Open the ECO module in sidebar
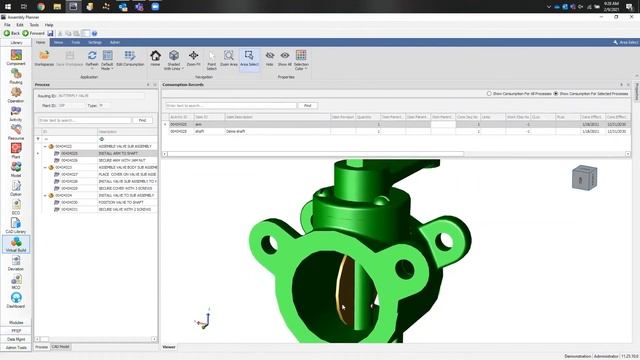This screenshot has height=360, width=640. [16, 207]
